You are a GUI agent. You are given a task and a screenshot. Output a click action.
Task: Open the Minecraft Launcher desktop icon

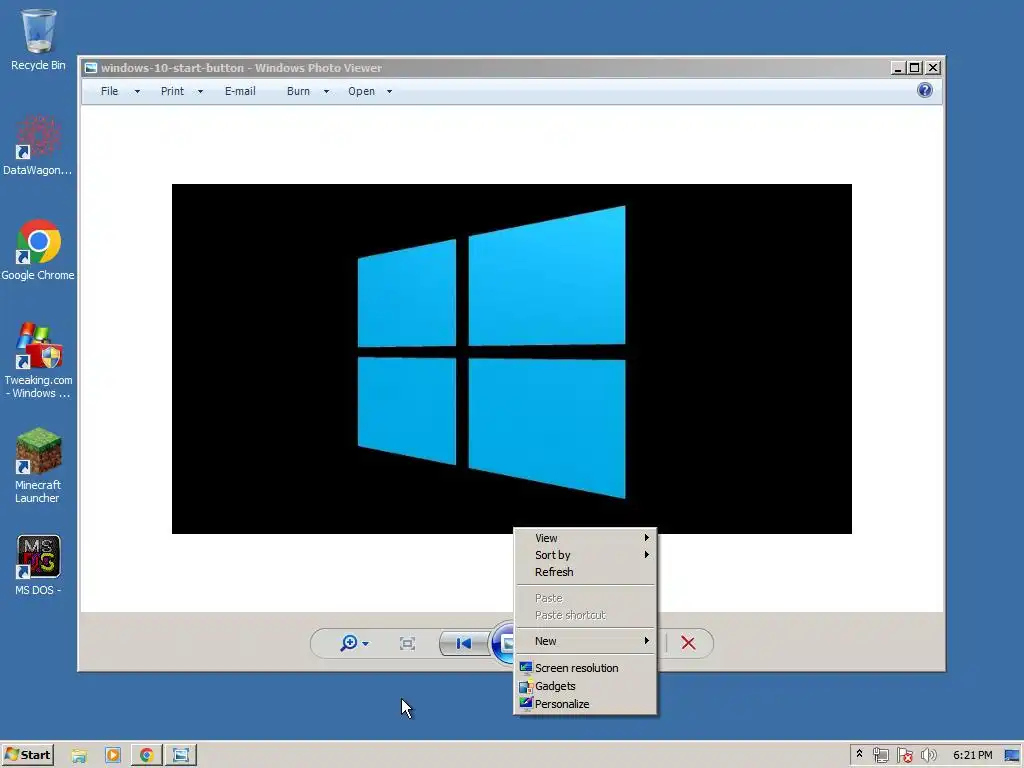38,465
